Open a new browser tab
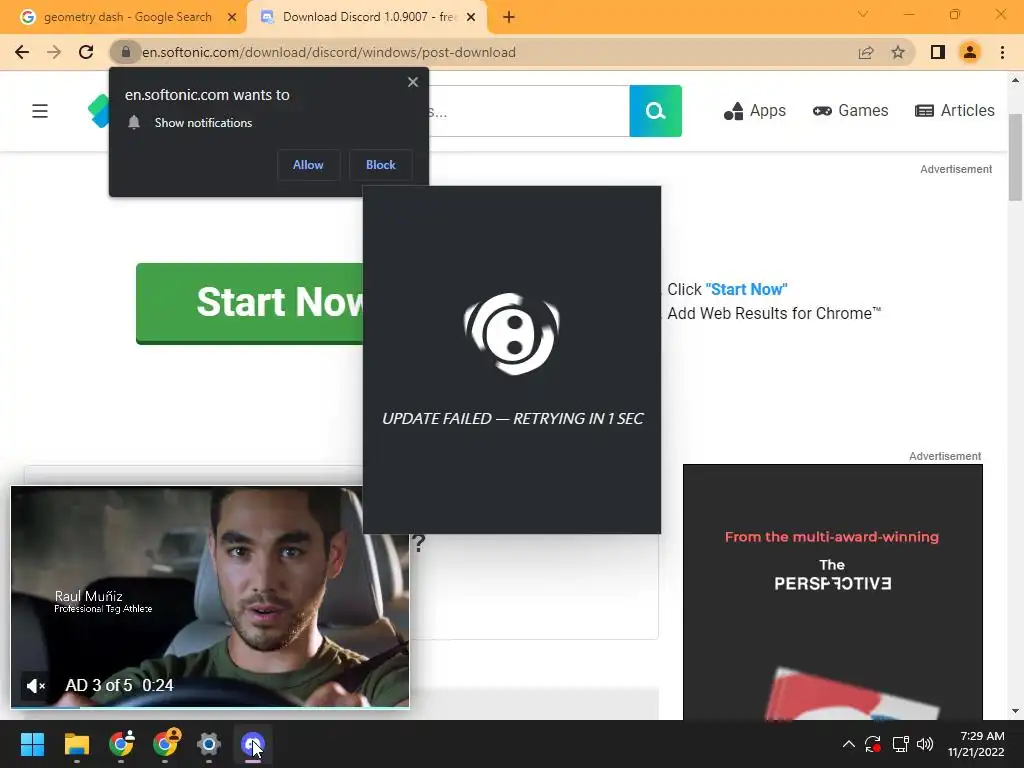Image resolution: width=1024 pixels, height=768 pixels. click(x=509, y=17)
